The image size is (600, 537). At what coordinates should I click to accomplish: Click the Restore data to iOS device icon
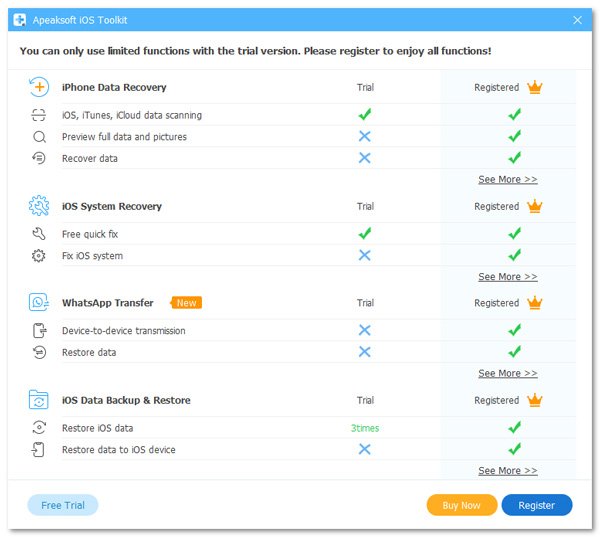pyautogui.click(x=38, y=449)
